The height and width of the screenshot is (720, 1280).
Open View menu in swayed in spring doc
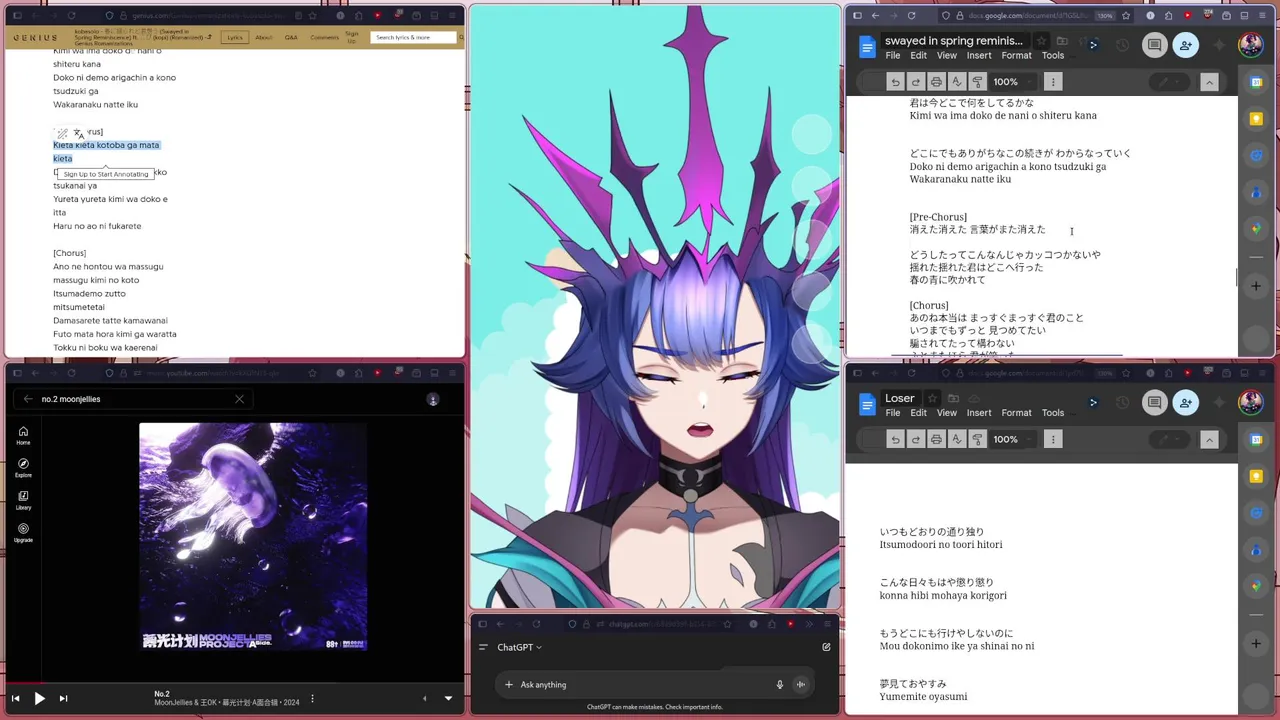click(947, 56)
